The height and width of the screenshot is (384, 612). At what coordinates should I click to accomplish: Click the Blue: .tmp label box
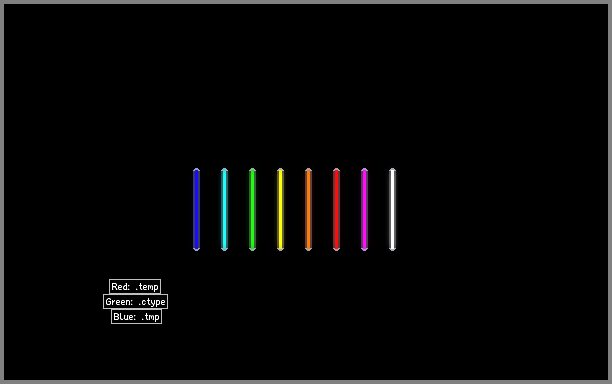(136, 316)
